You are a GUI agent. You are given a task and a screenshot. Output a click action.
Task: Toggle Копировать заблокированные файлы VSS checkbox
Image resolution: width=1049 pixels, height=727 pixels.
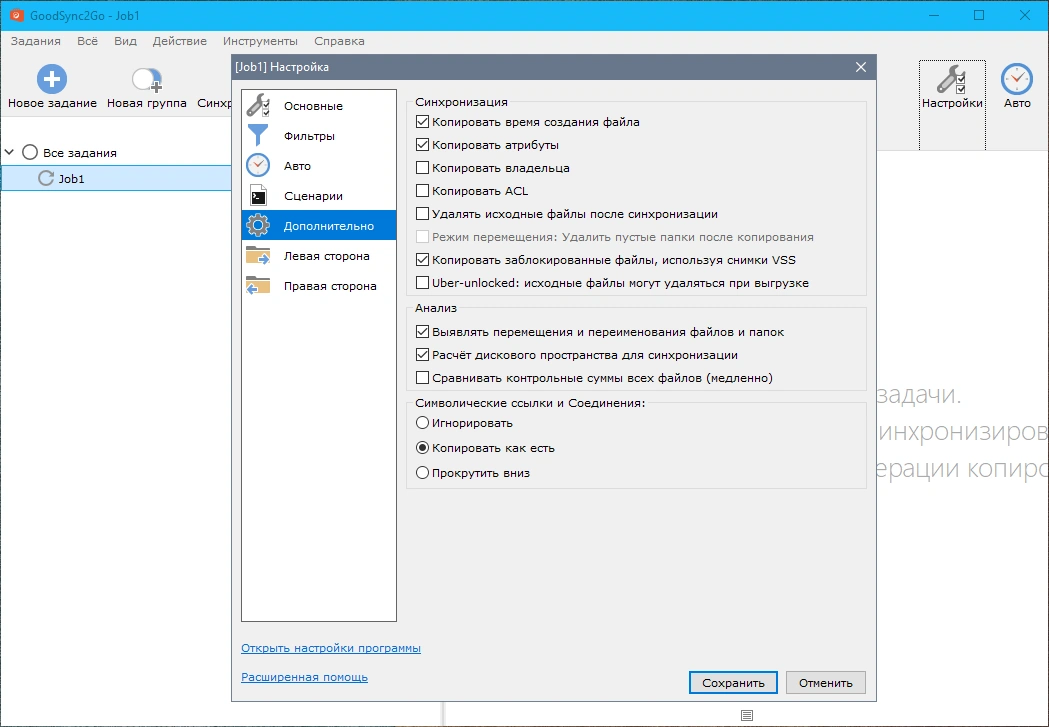coord(422,259)
